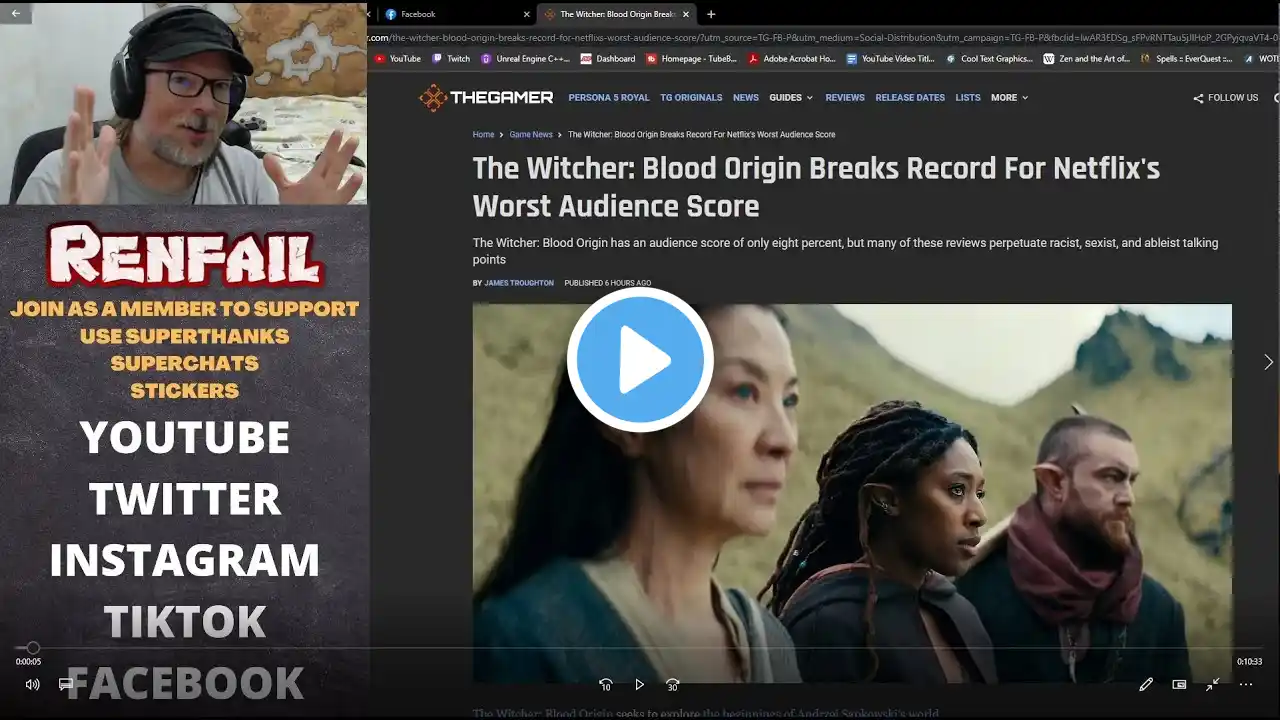
Task: Close The Witcher: Blood Origin tab
Action: click(x=686, y=14)
